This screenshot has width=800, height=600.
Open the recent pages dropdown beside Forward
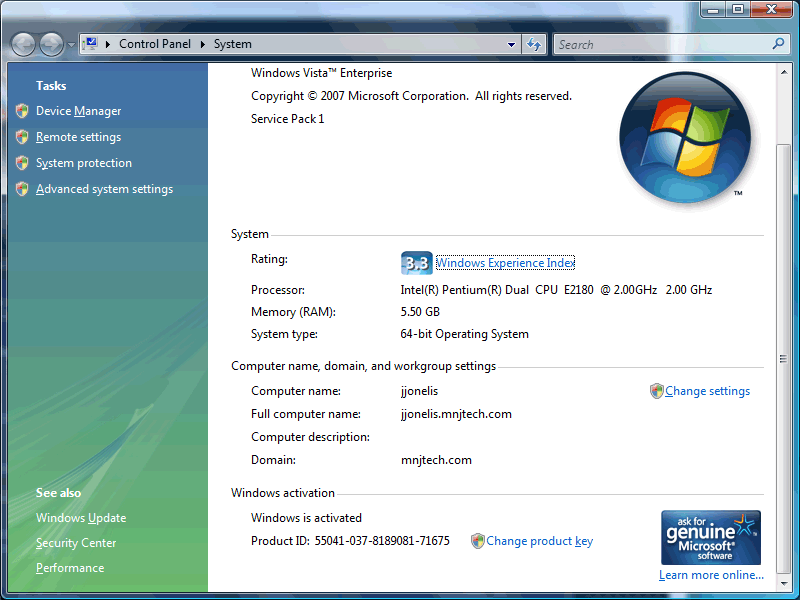point(71,45)
